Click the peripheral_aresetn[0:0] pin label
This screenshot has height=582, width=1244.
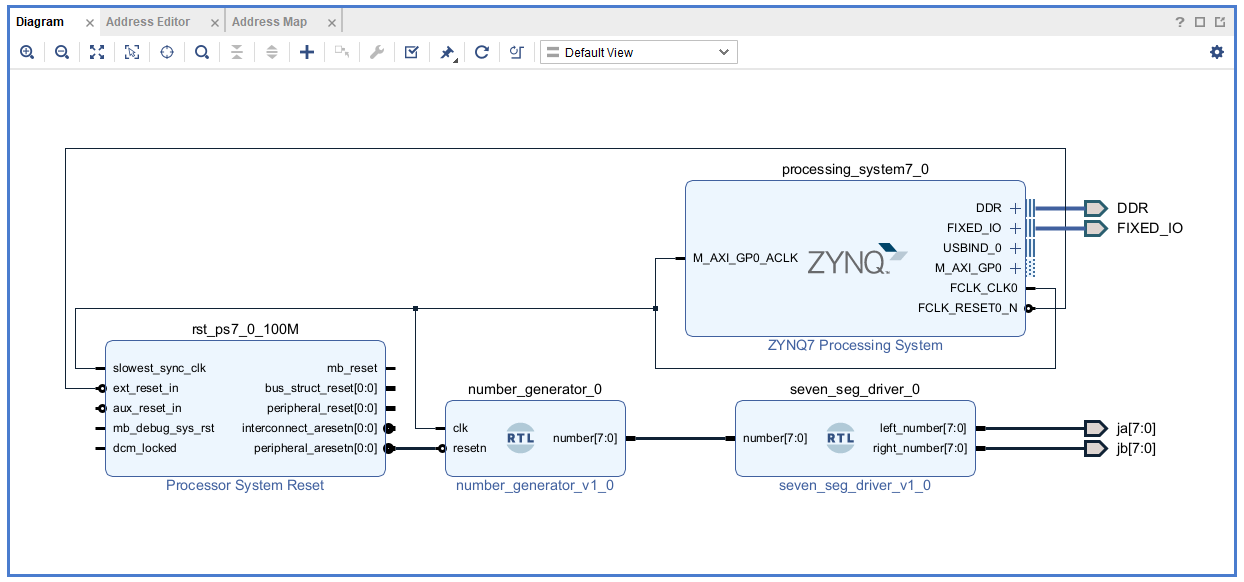[314, 448]
